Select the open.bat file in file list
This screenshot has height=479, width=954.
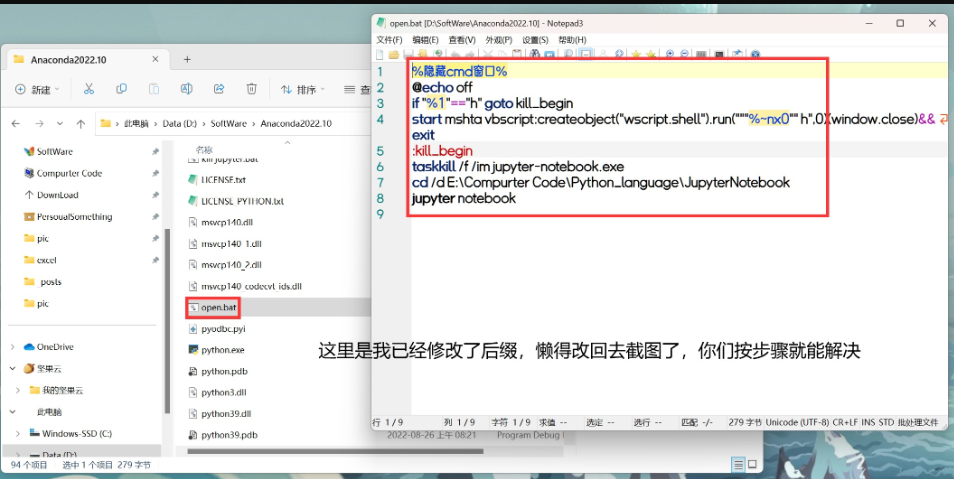point(217,307)
